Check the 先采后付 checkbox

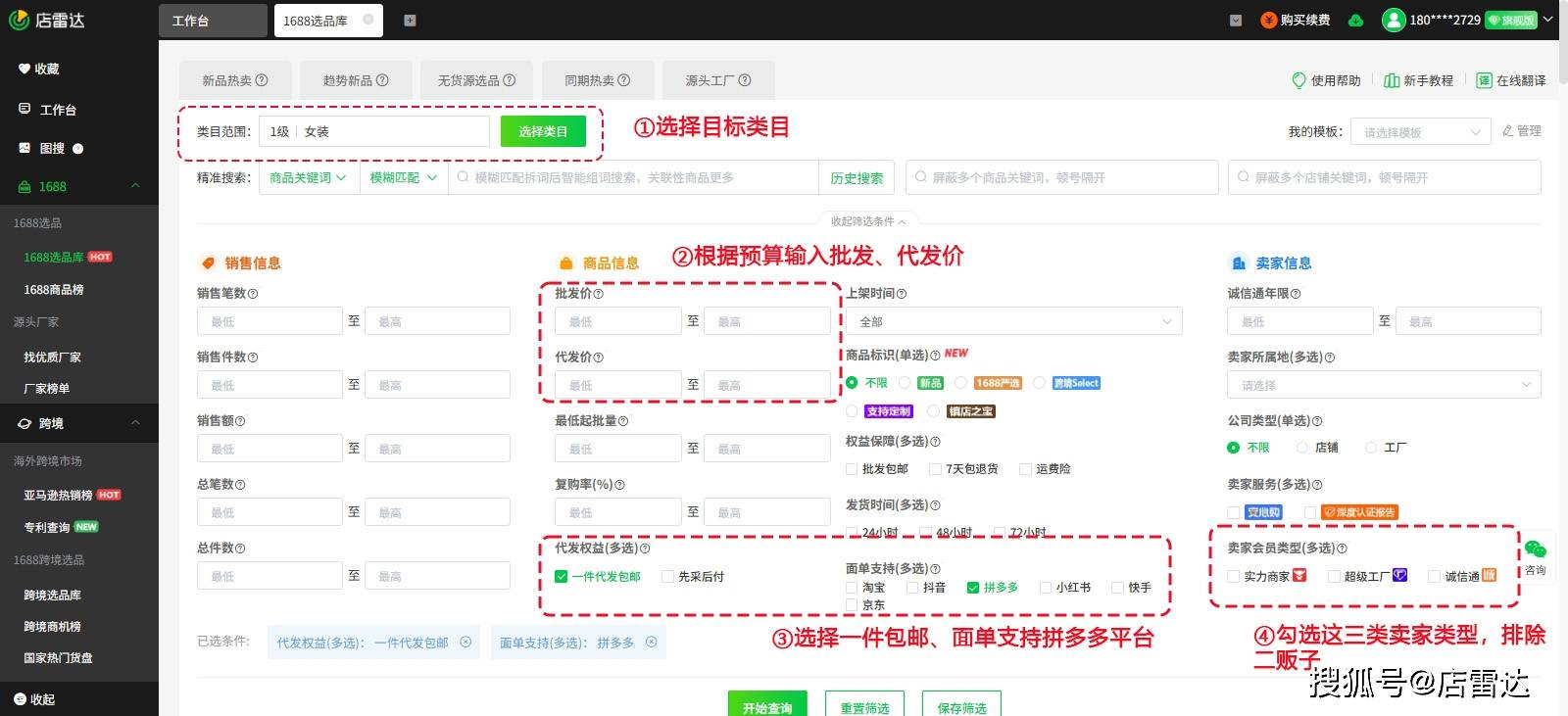tap(668, 577)
